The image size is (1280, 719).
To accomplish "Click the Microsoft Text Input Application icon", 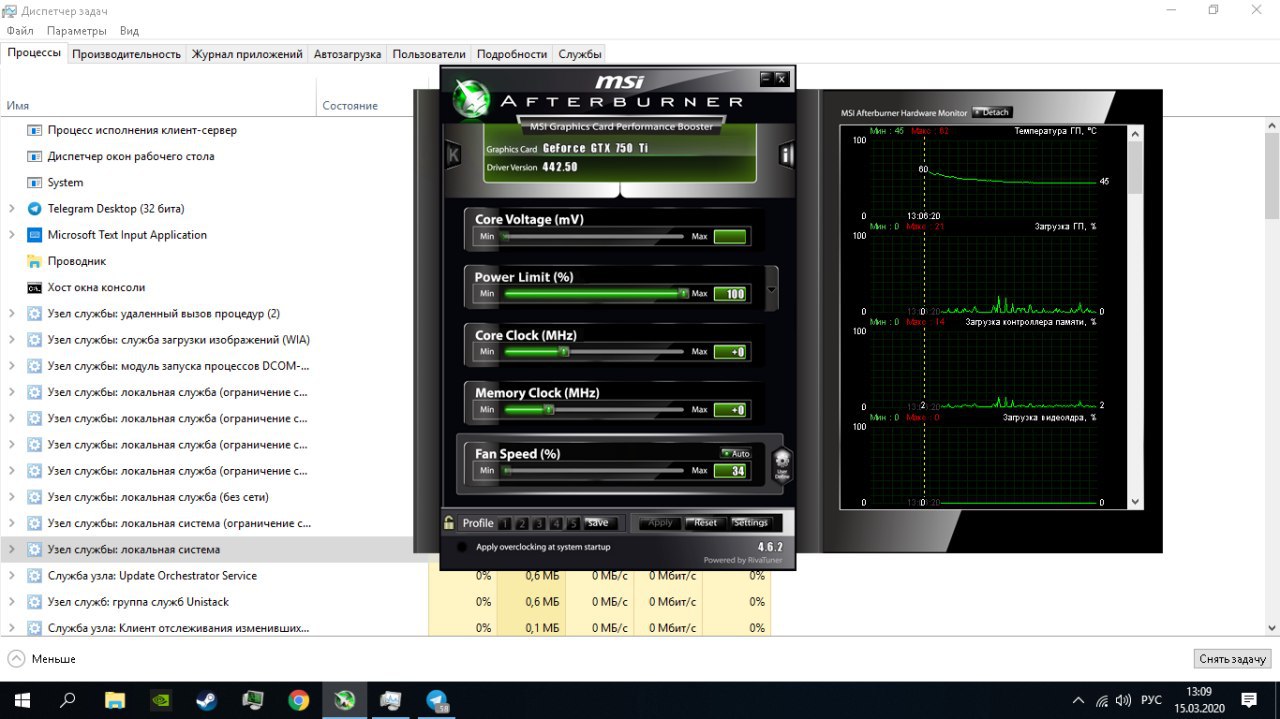I will (x=34, y=235).
